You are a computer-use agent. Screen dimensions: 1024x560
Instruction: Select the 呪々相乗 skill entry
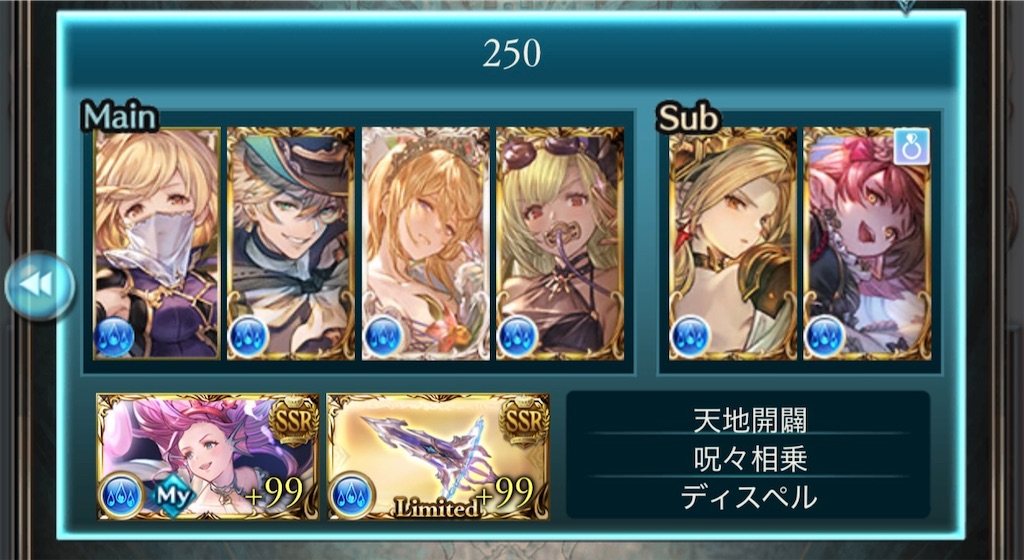pyautogui.click(x=749, y=459)
